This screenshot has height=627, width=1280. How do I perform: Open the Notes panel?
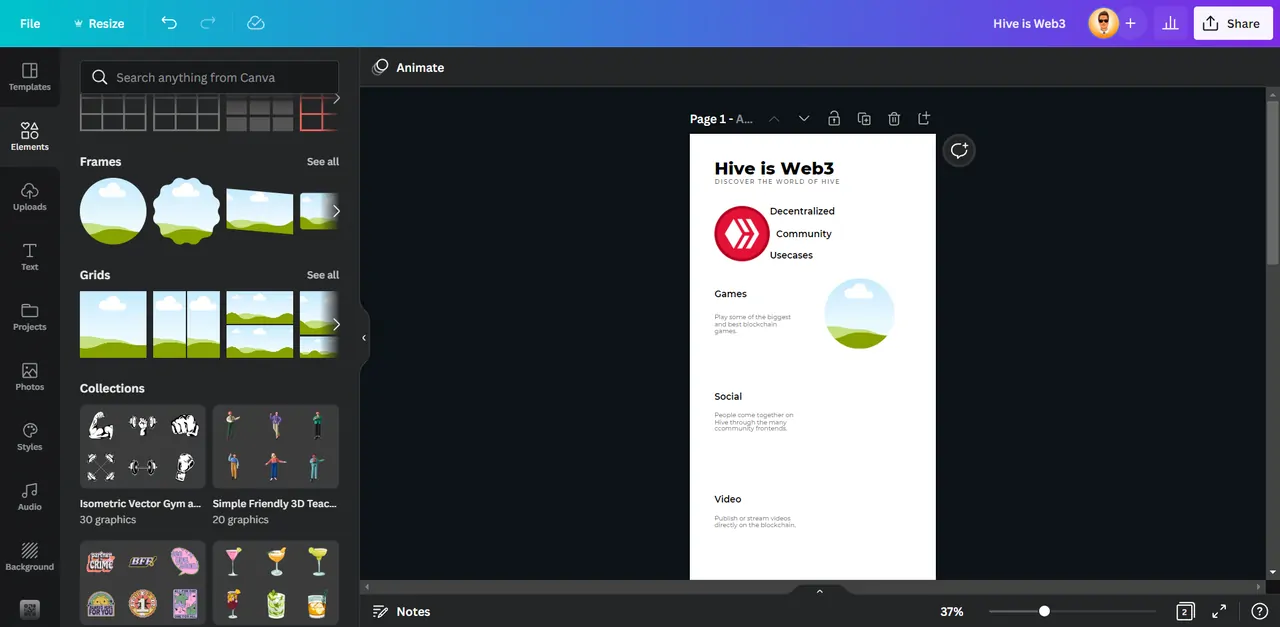tap(401, 611)
